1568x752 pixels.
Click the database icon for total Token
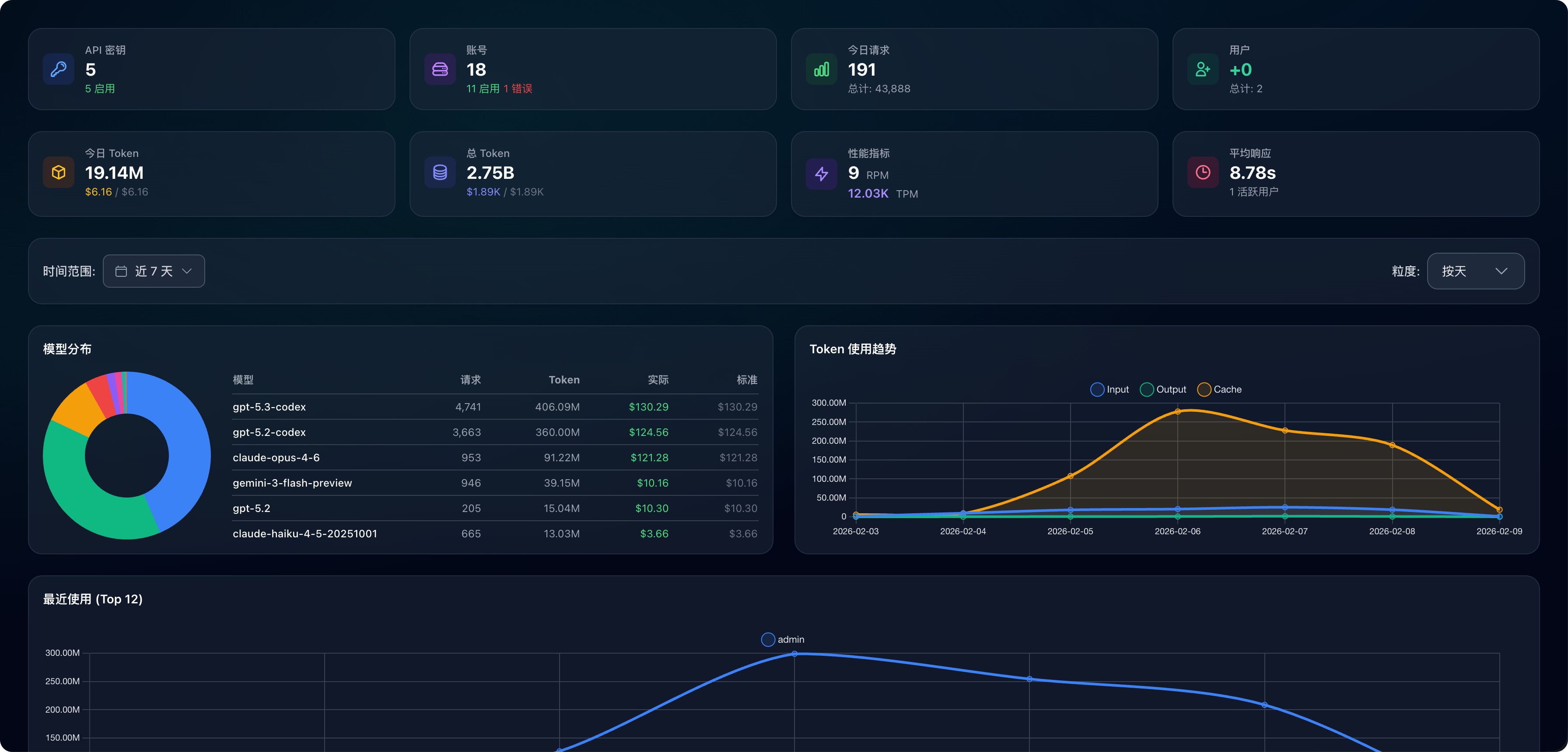point(440,173)
